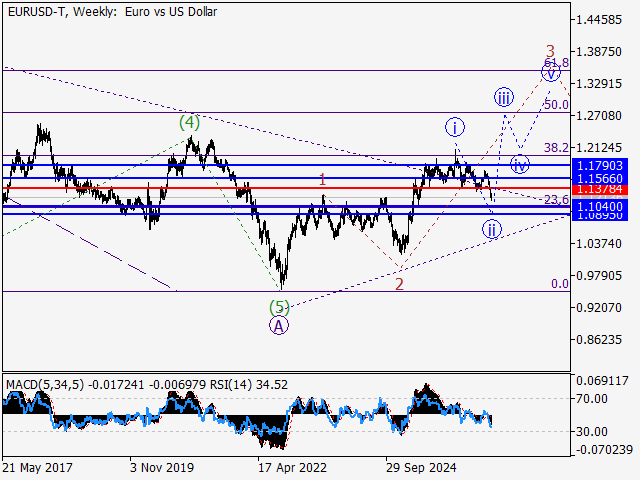Select the 38.2 Fibonacci level label
This screenshot has width=640, height=480.
pyautogui.click(x=556, y=147)
